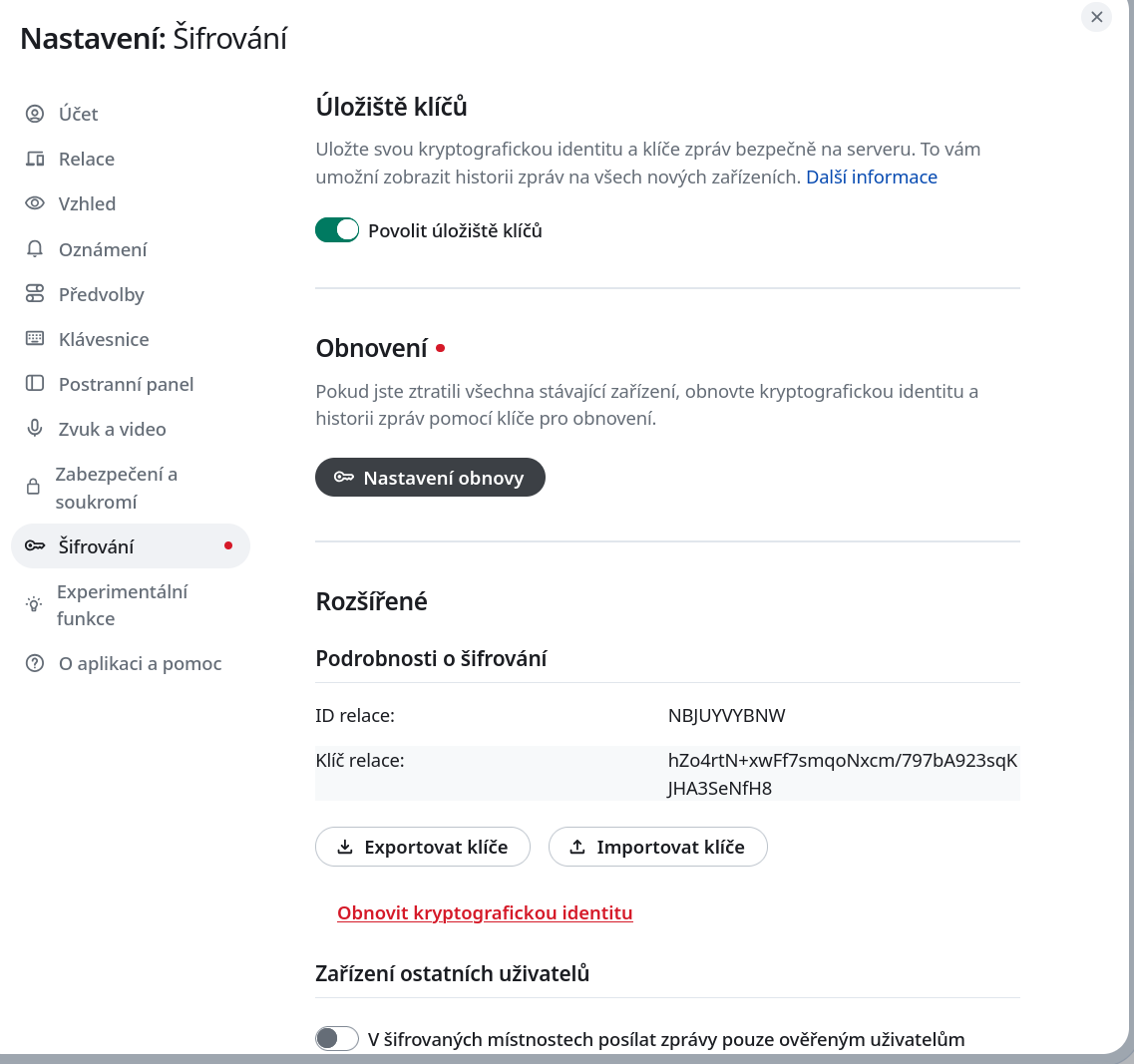This screenshot has height=1064, width=1134.
Task: Open the Další informace link
Action: pyautogui.click(x=871, y=177)
